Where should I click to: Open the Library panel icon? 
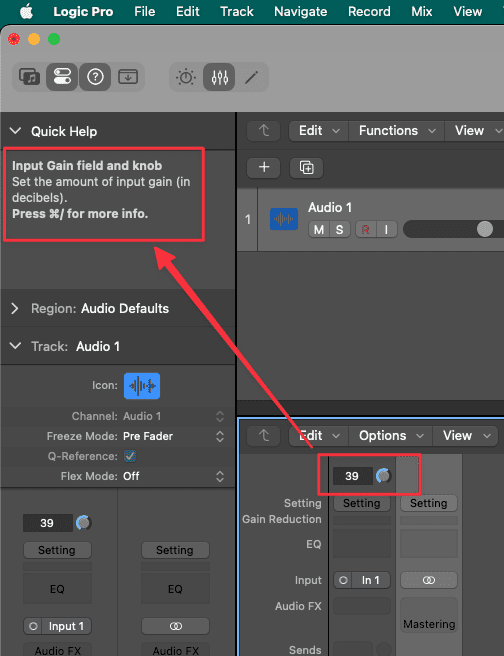(29, 77)
